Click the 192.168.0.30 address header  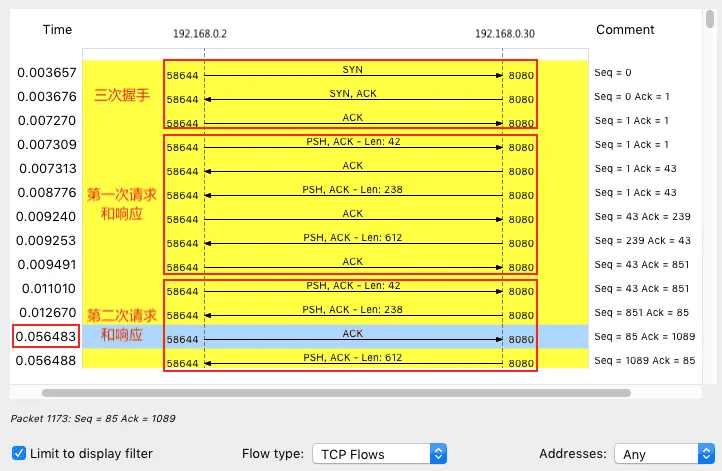[x=505, y=34]
